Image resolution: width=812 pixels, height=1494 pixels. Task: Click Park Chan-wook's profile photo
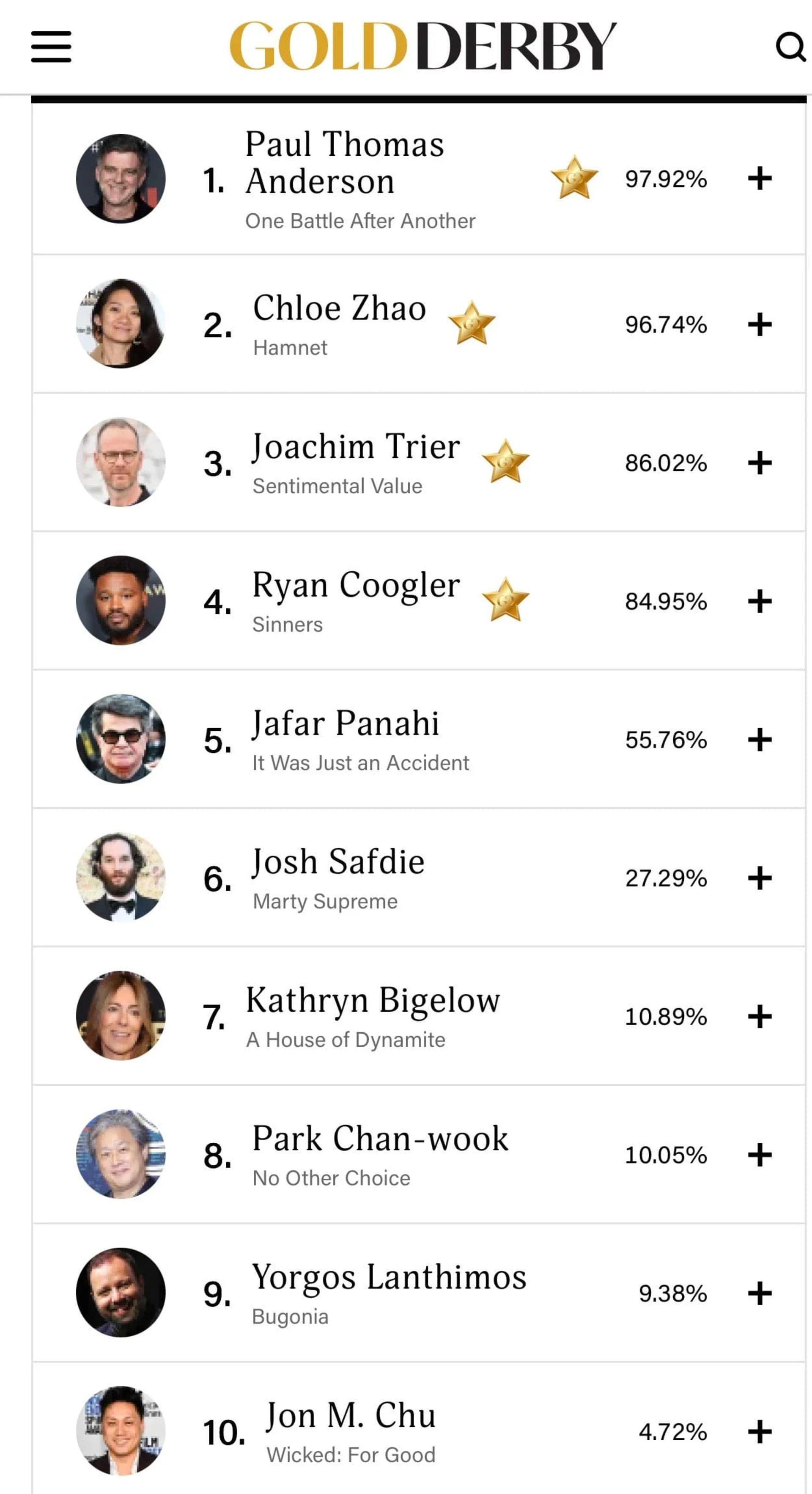point(121,1154)
